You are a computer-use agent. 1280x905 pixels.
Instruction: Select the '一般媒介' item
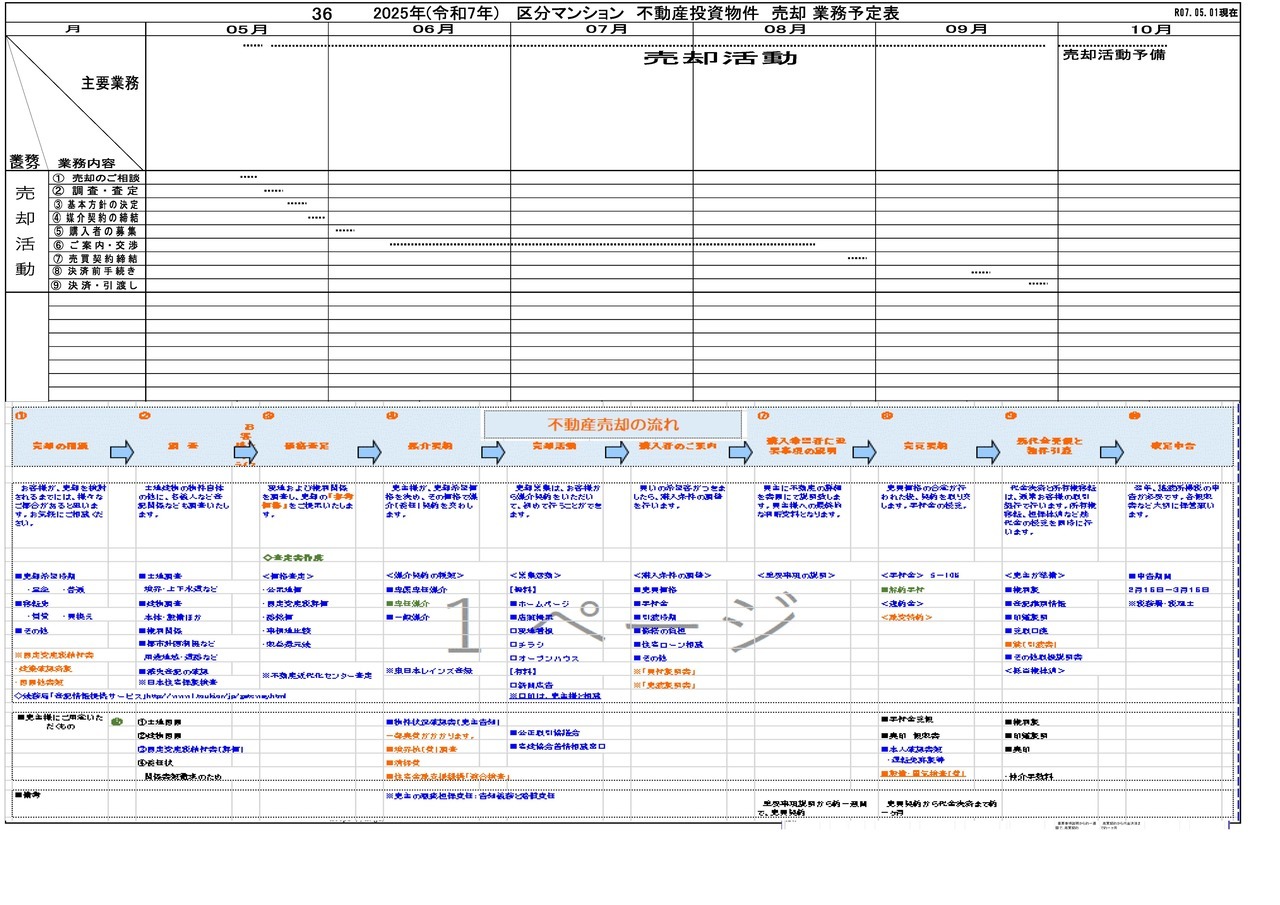406,618
